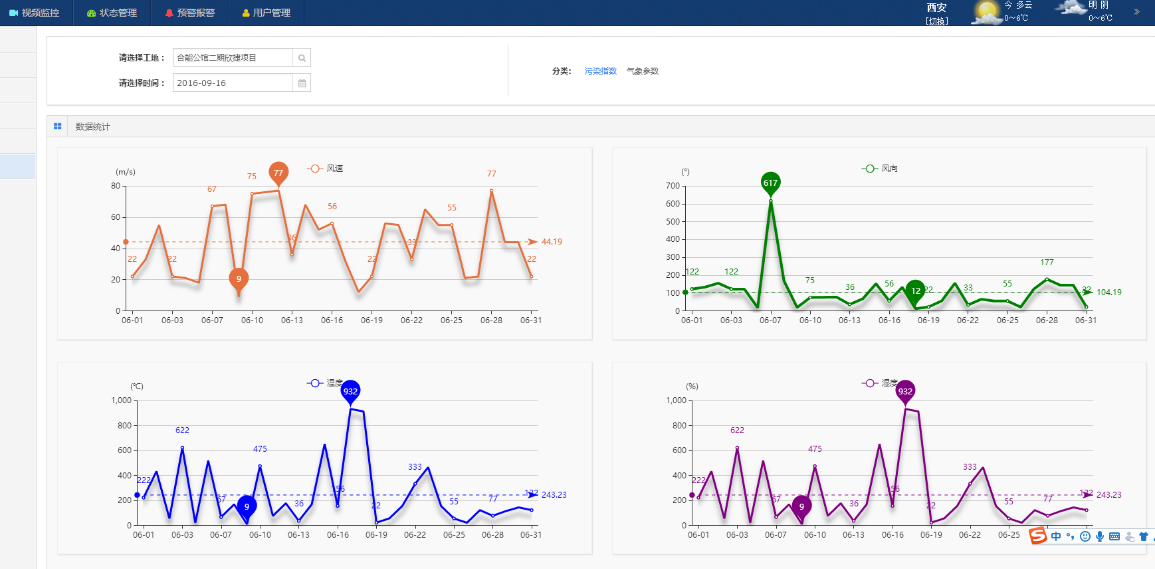Click the double-arrow icon in top bar
The width and height of the screenshot is (1155, 569).
pos(1136,12)
